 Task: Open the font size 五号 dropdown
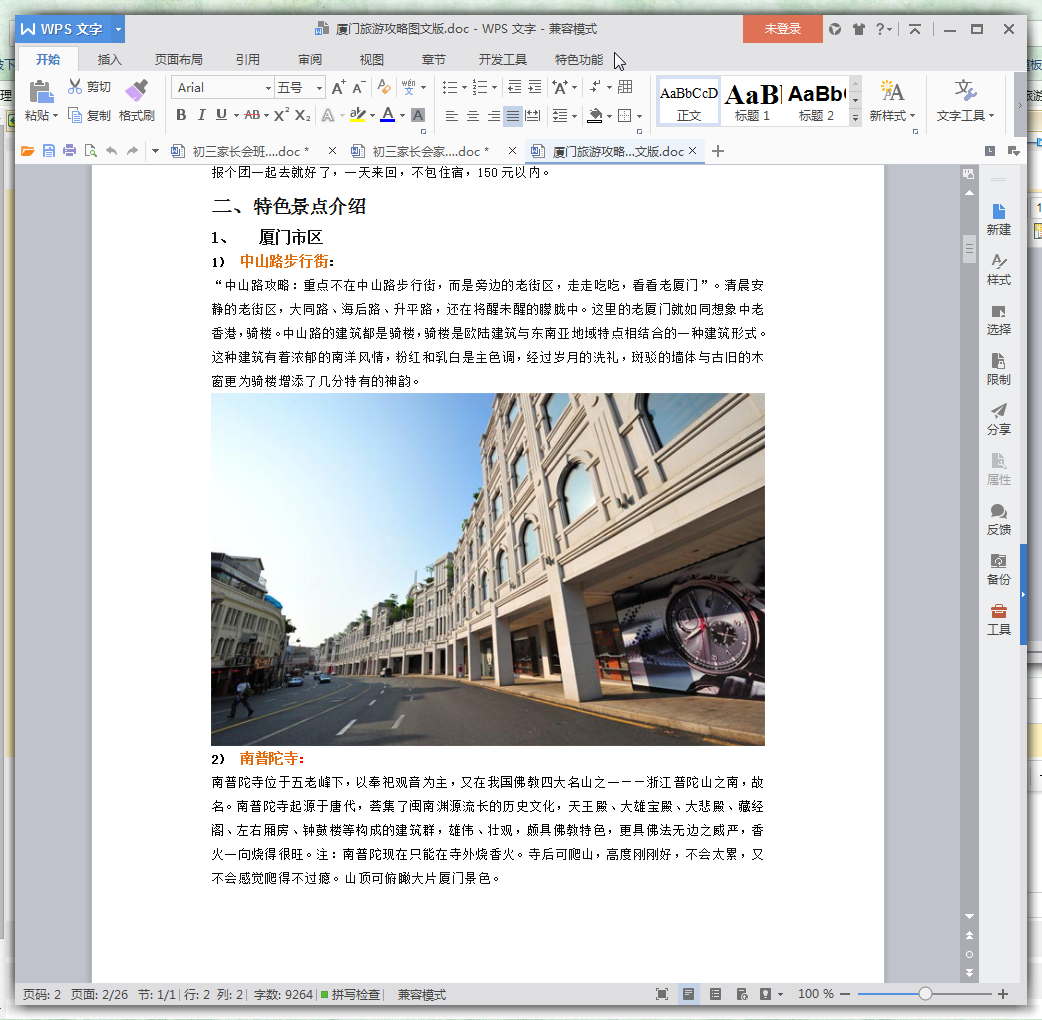[x=319, y=88]
